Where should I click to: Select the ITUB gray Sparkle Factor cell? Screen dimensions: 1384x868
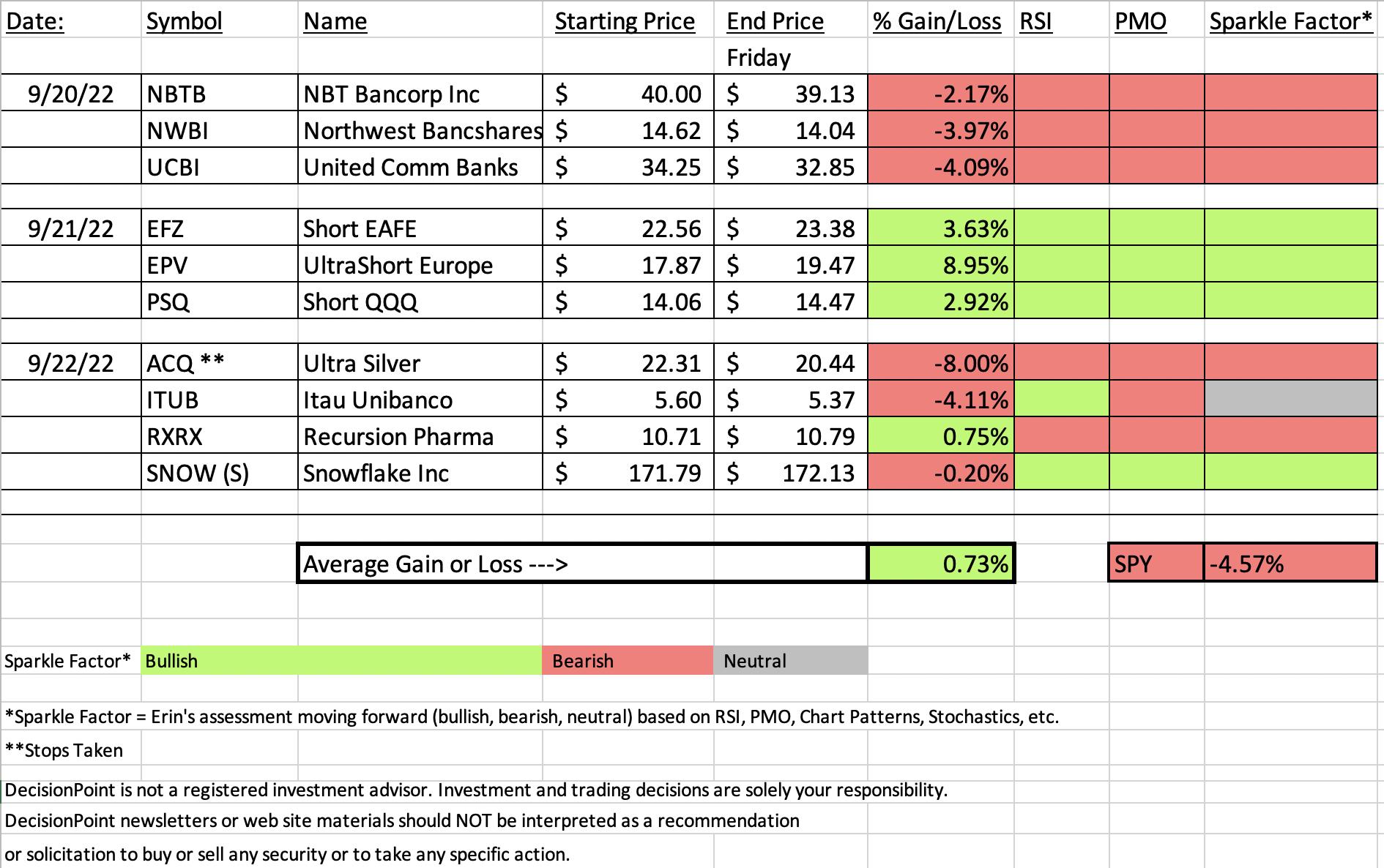[1290, 399]
